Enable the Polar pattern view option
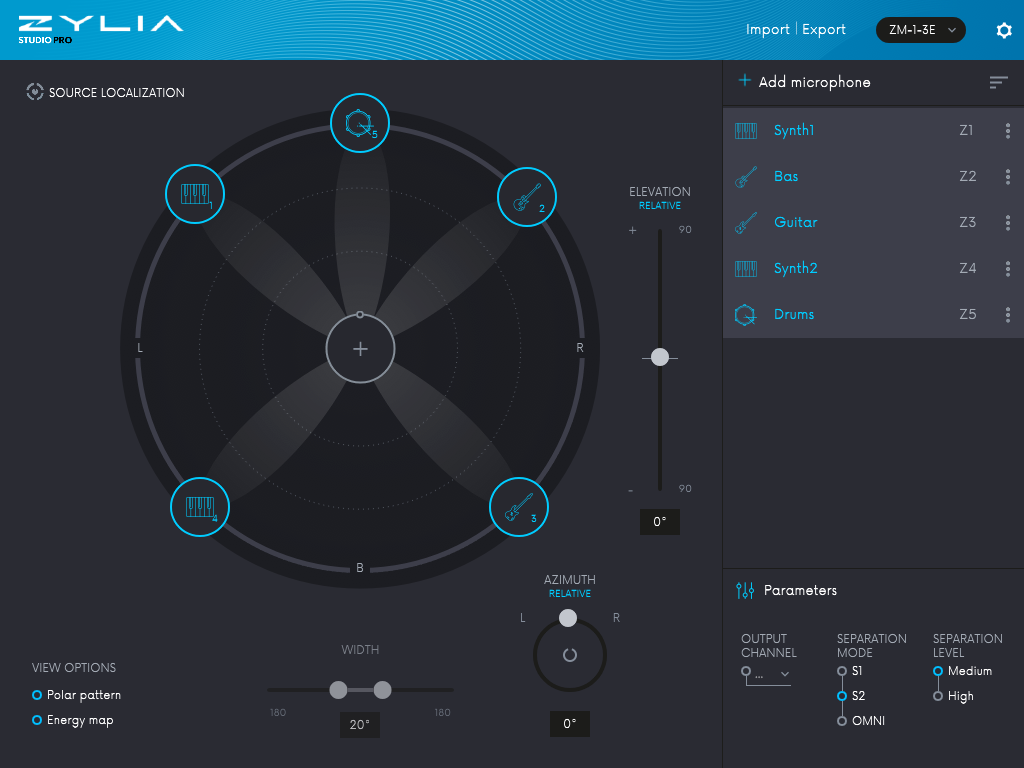Viewport: 1024px width, 768px height. coord(37,694)
